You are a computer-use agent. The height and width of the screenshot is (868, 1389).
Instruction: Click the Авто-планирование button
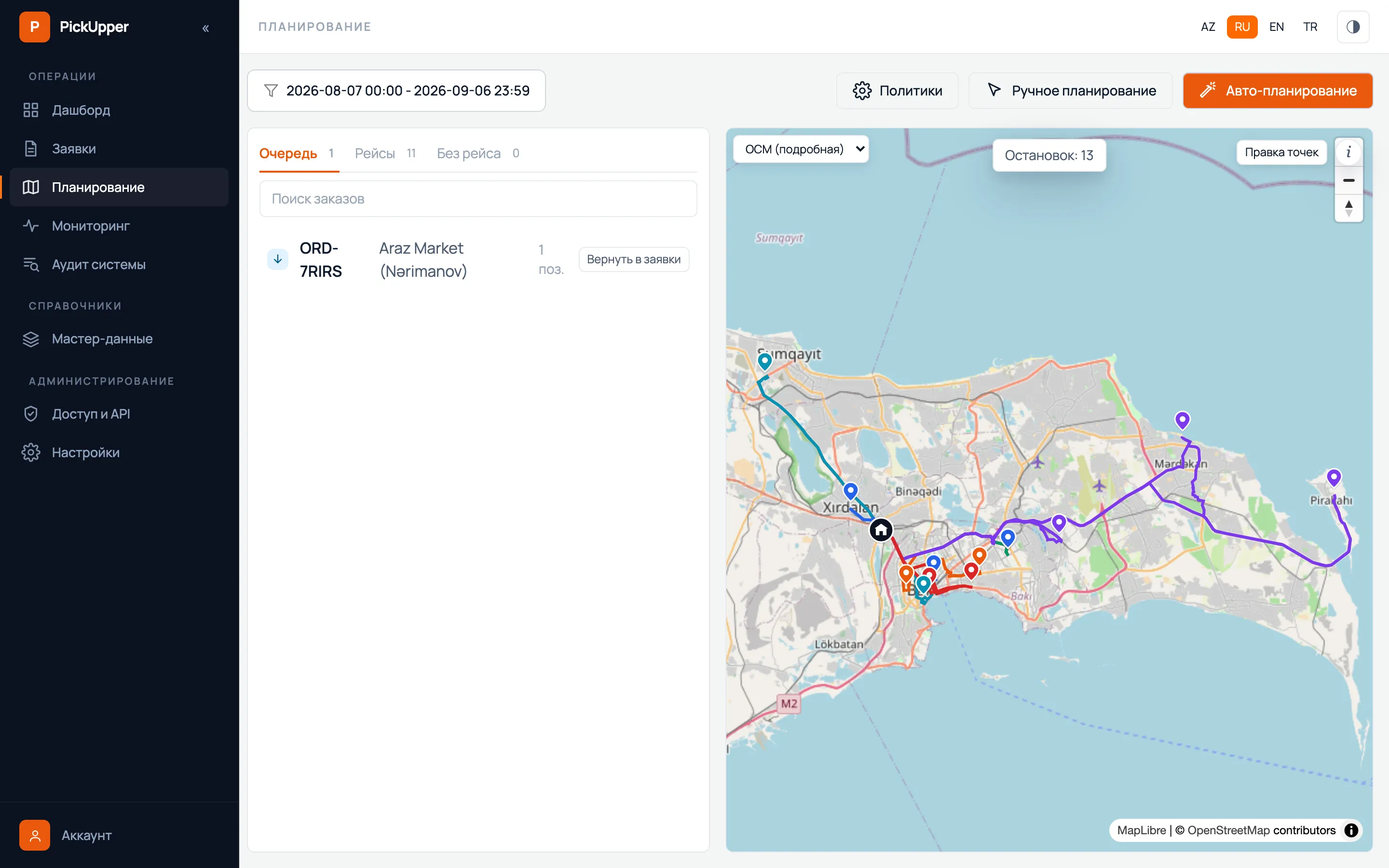1278,91
